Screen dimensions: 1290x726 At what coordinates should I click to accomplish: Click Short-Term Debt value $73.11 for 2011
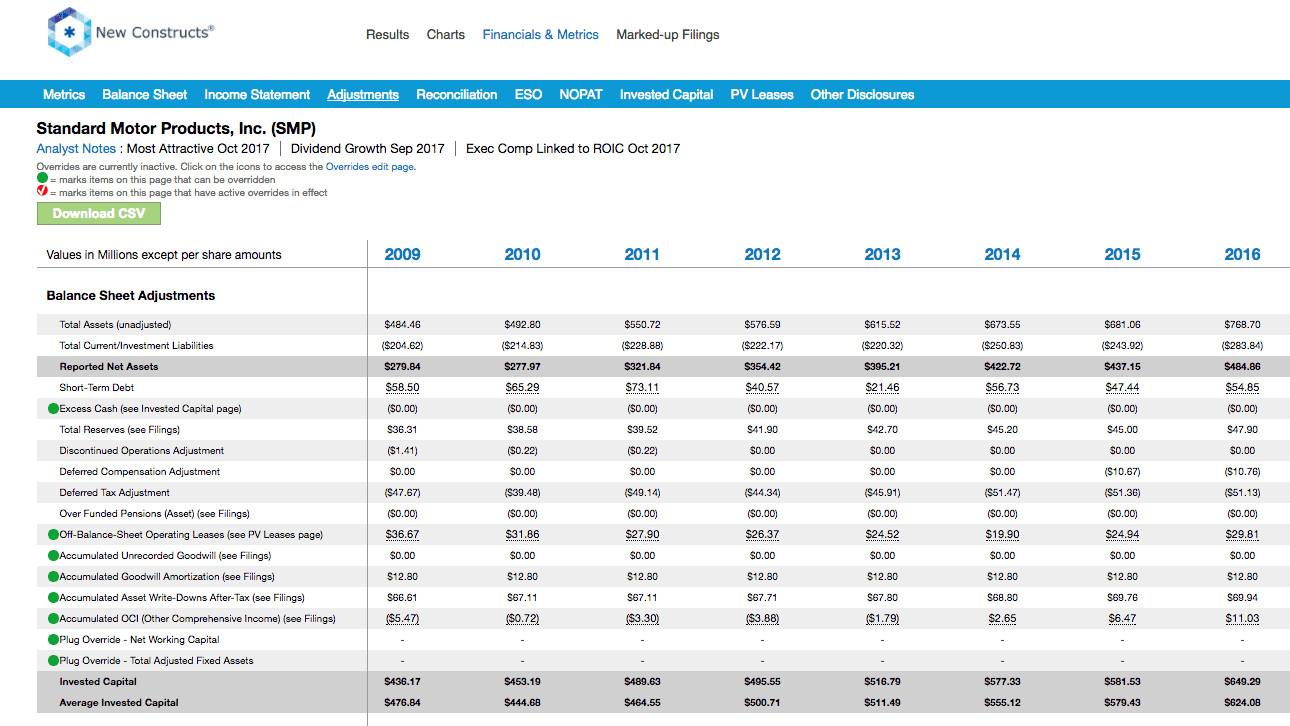[642, 387]
